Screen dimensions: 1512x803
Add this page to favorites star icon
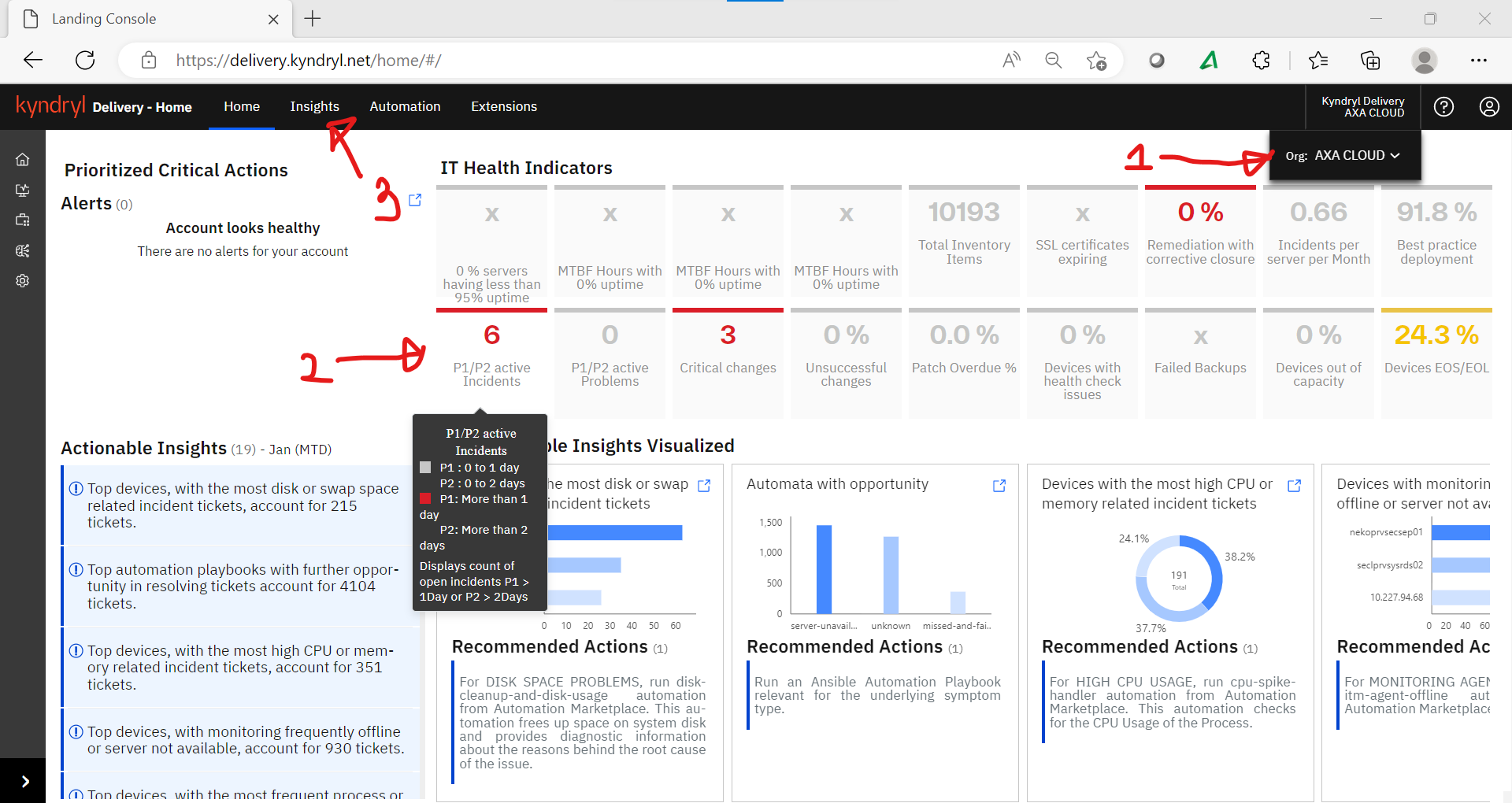pyautogui.click(x=1096, y=60)
